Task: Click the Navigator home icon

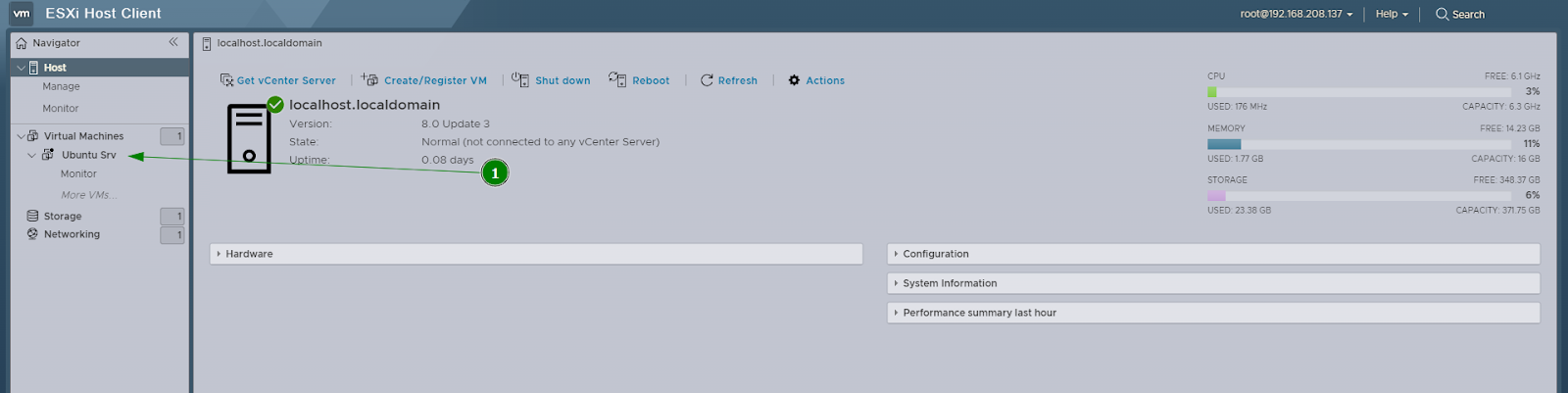Action: [22, 43]
